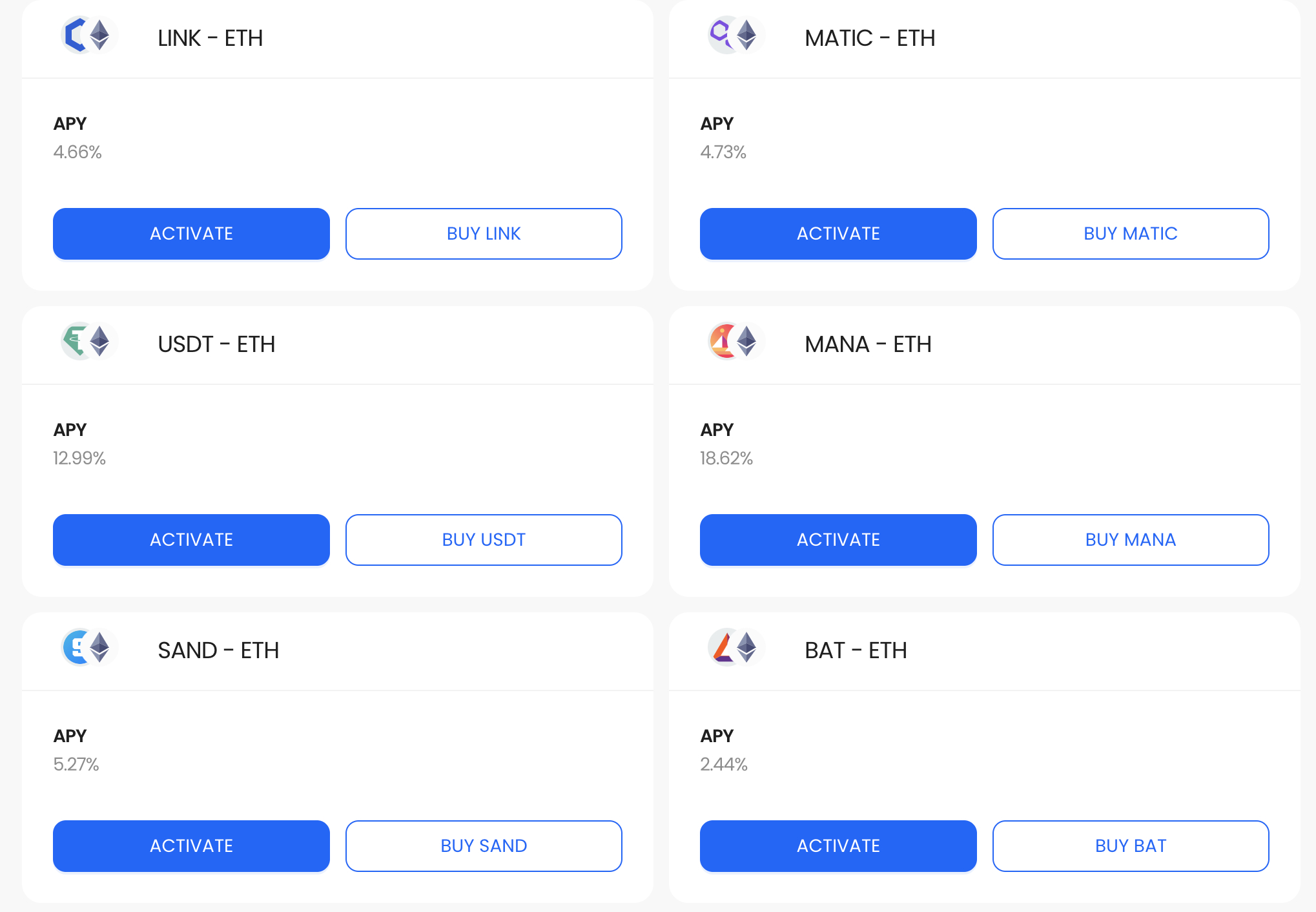The width and height of the screenshot is (1316, 912).
Task: Click the Ethereum icon in the BAT - ETH card
Action: [x=747, y=647]
